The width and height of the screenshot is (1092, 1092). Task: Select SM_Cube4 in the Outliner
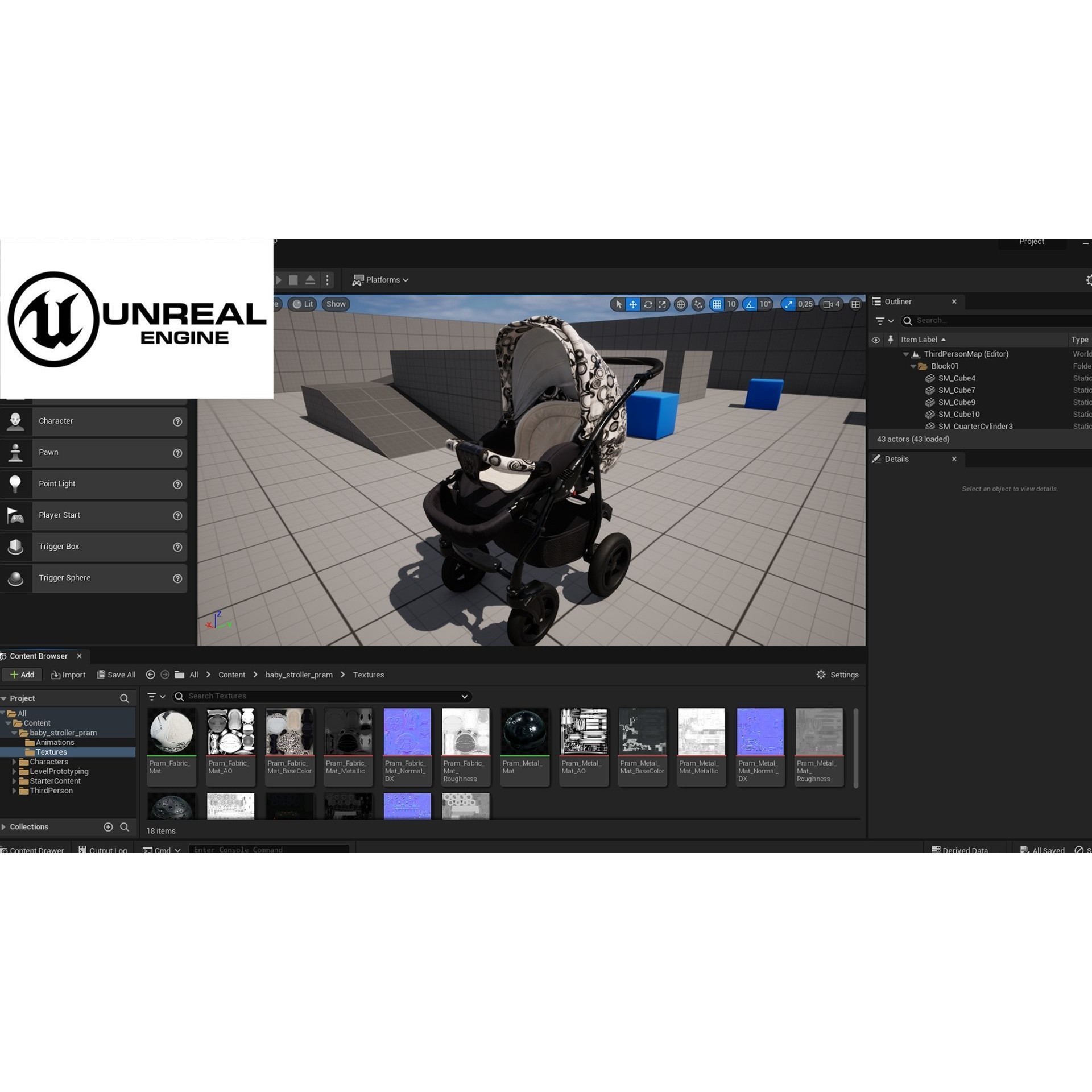click(957, 378)
